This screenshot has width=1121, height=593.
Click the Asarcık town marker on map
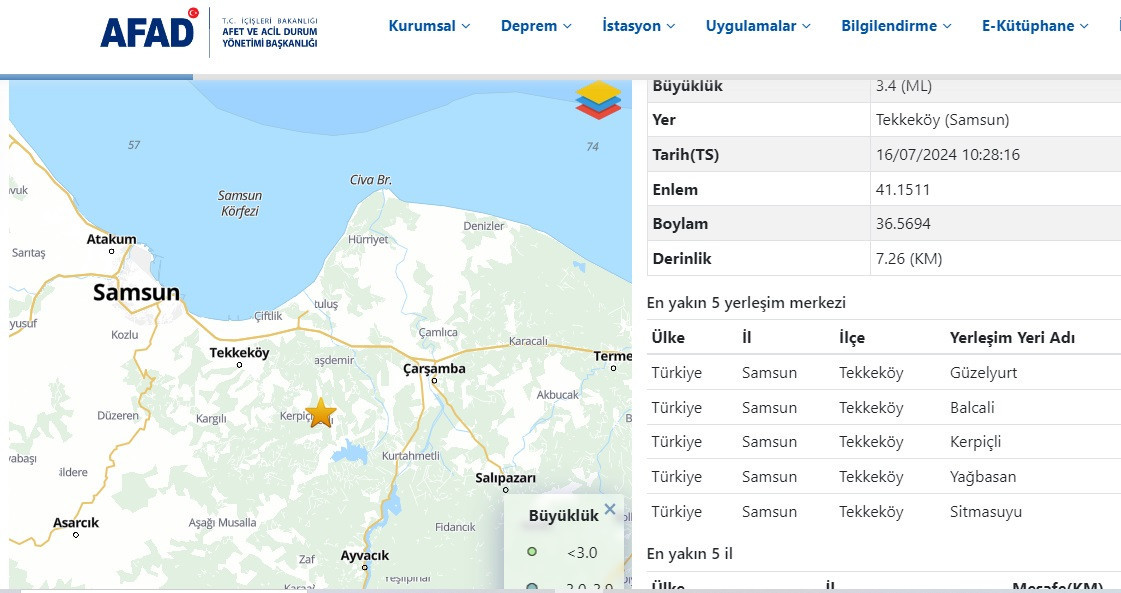click(76, 535)
